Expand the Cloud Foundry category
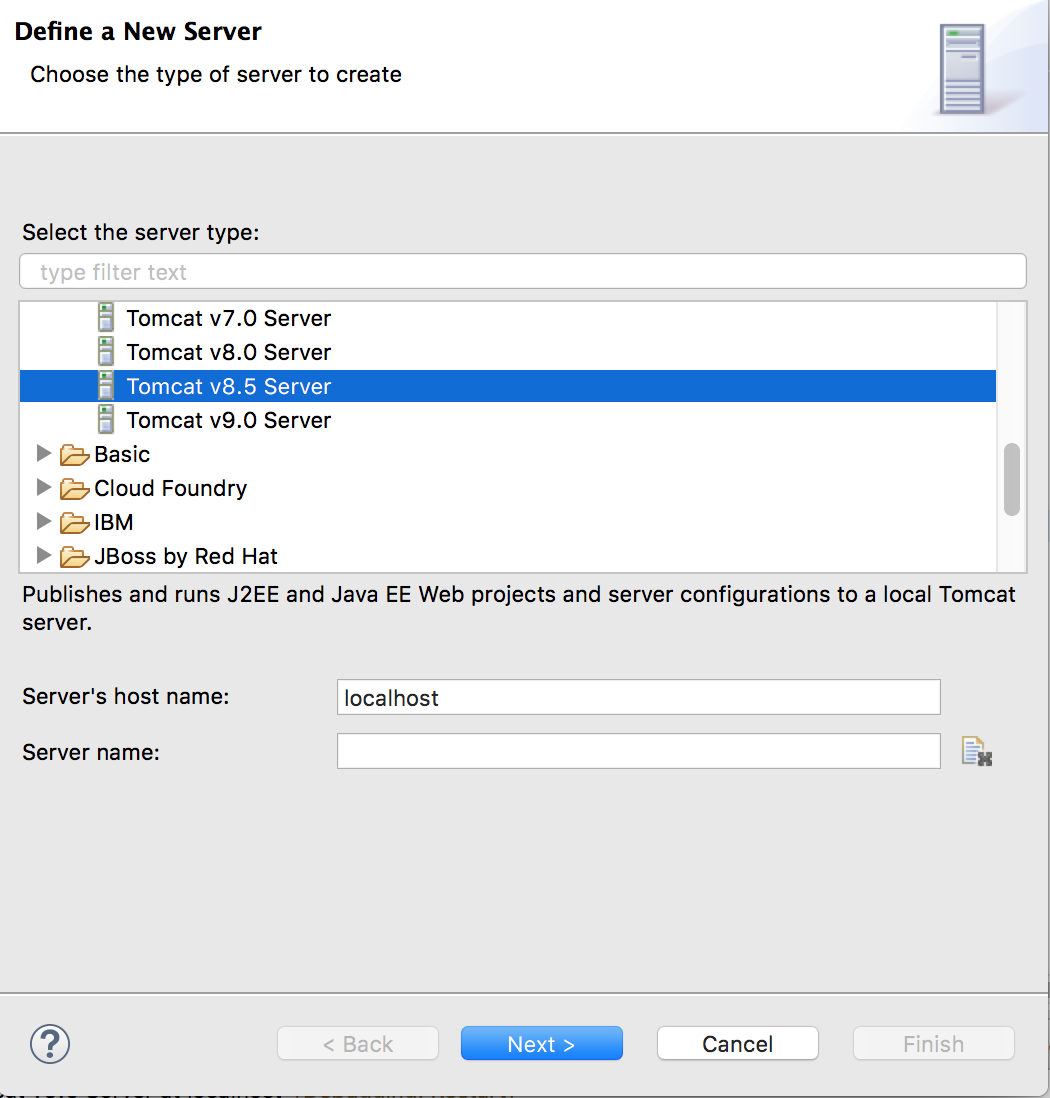The height and width of the screenshot is (1098, 1050). (43, 487)
